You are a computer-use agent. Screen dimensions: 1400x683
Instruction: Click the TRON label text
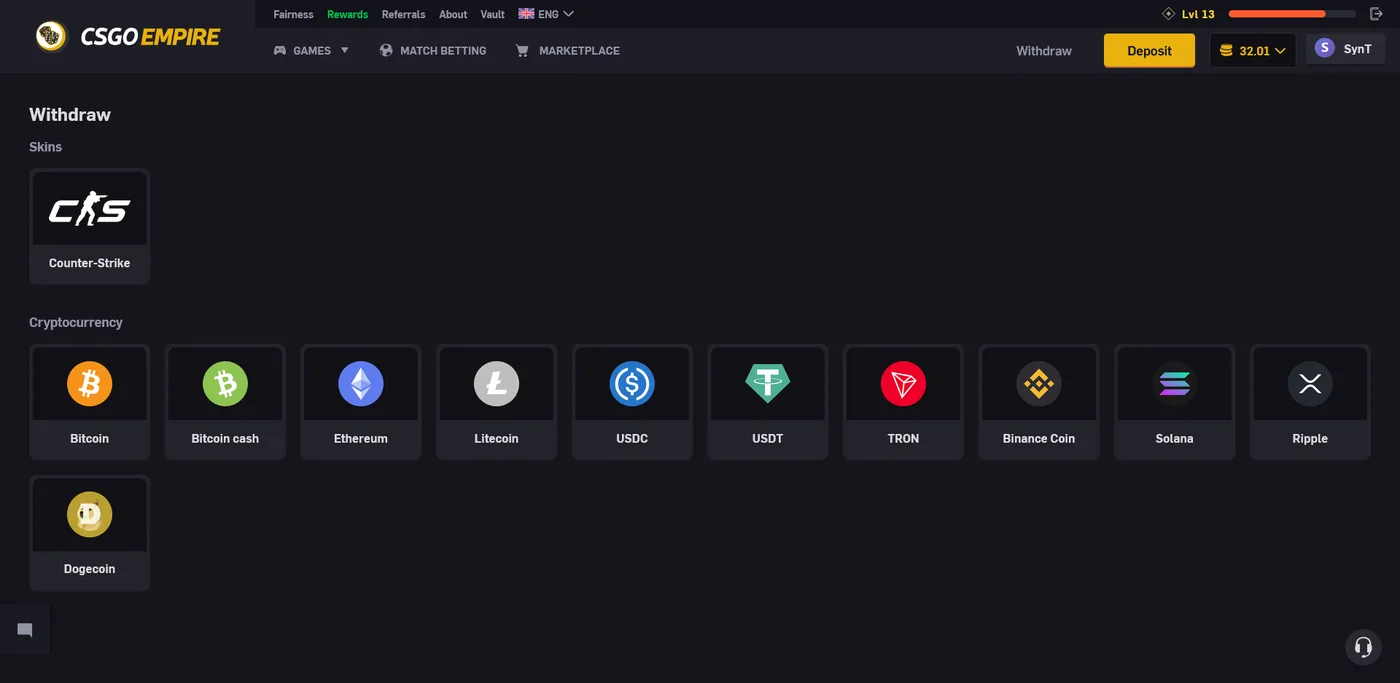point(903,438)
